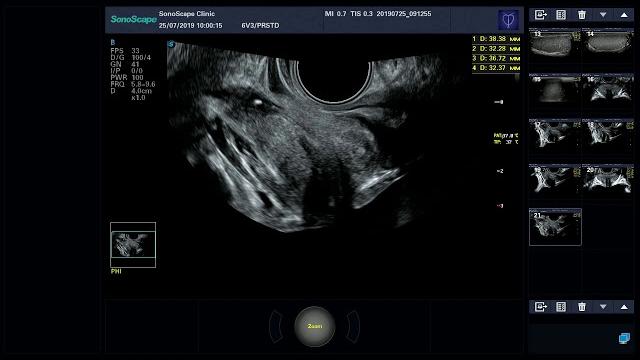Click the export image icon in top clipboard bar
Screen dimensions: 640x360
tap(540, 15)
